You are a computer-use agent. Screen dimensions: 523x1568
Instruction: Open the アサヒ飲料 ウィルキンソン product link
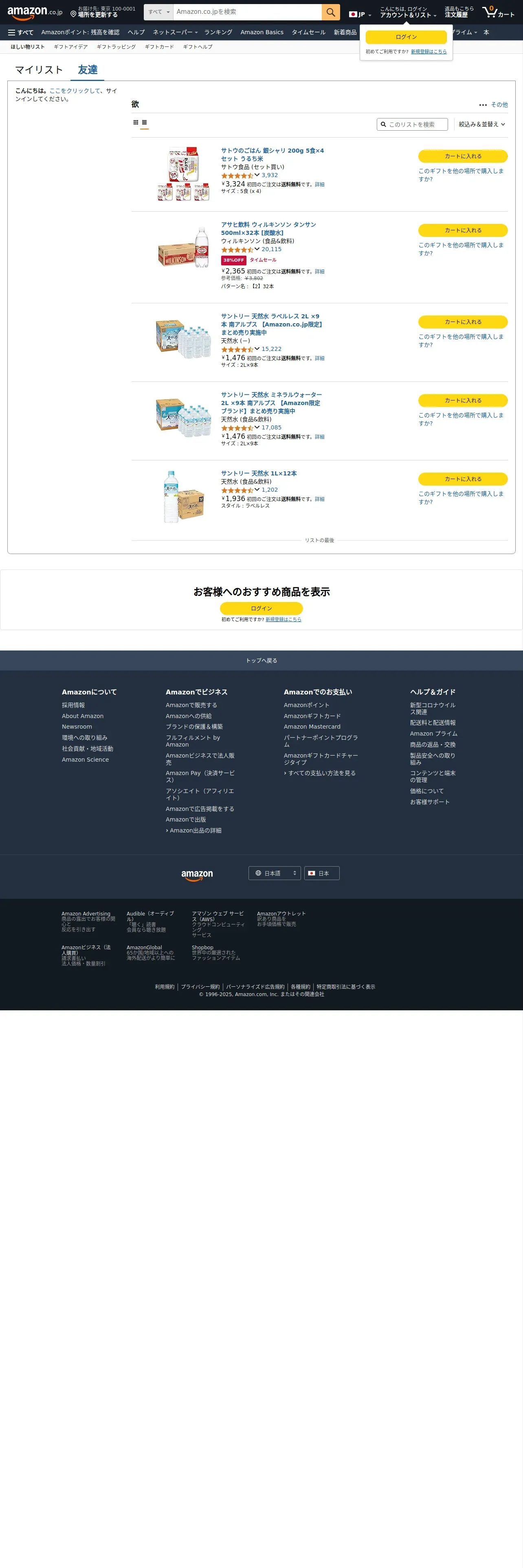click(268, 229)
